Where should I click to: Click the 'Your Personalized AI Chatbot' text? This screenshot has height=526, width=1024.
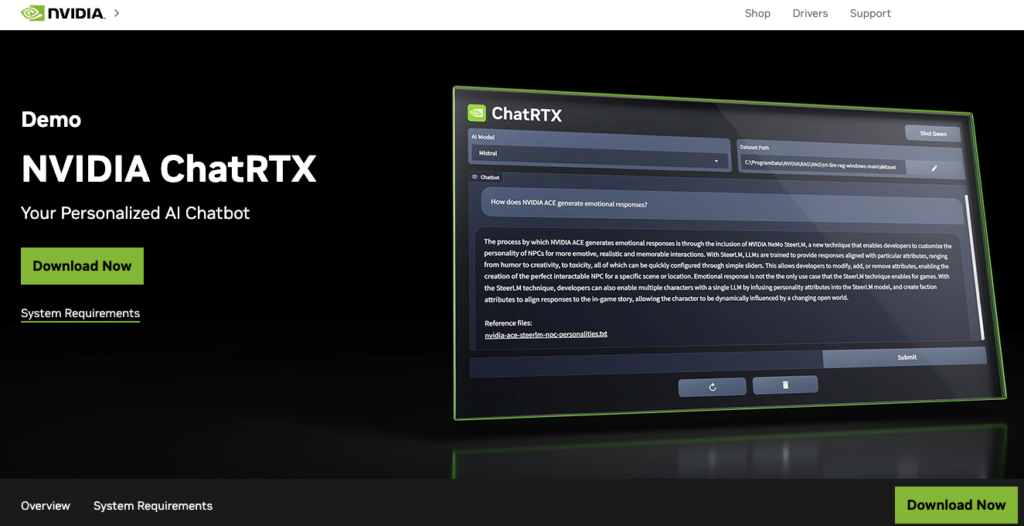coord(135,213)
